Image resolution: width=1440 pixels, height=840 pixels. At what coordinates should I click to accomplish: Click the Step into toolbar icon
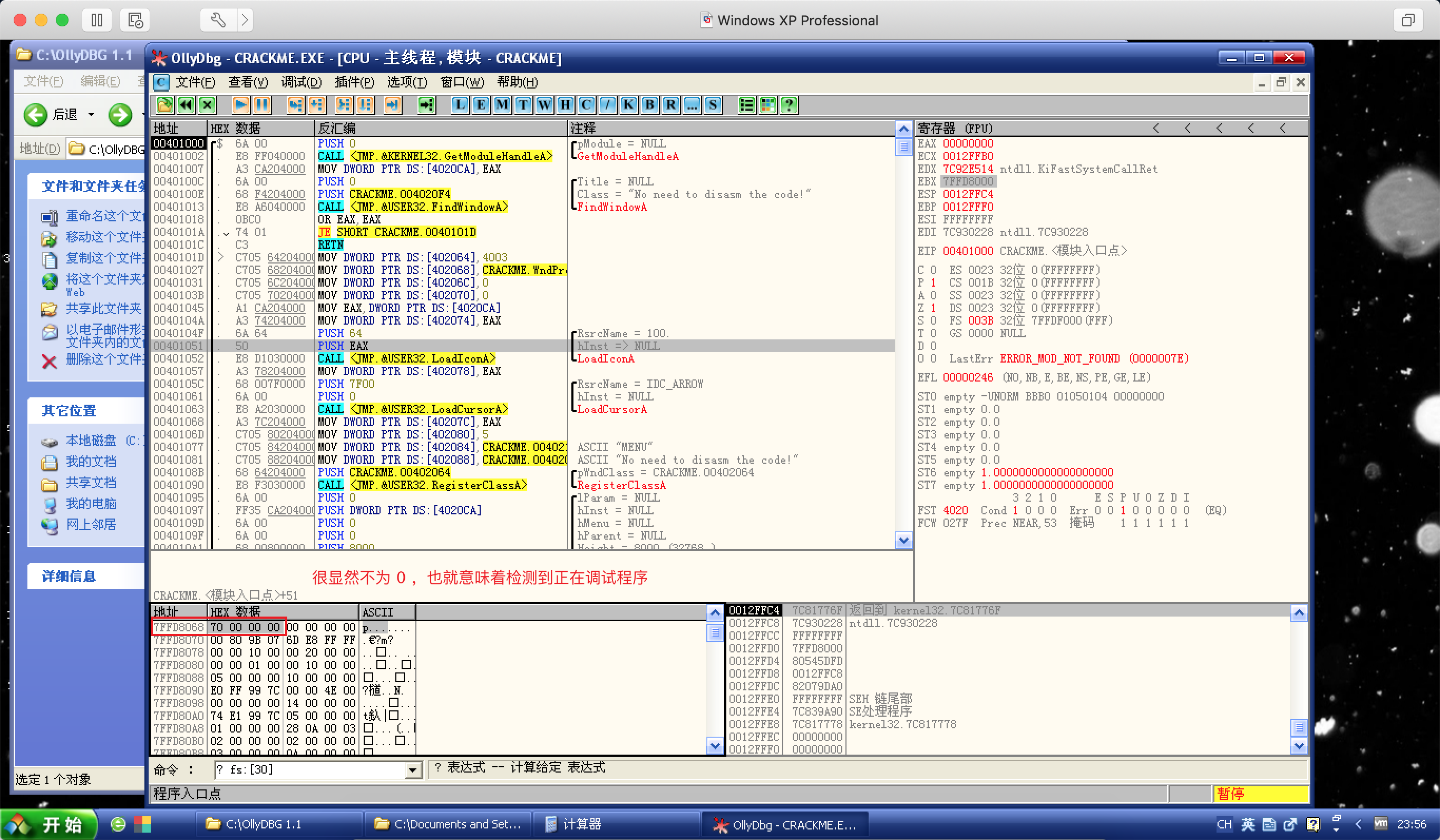tap(295, 104)
